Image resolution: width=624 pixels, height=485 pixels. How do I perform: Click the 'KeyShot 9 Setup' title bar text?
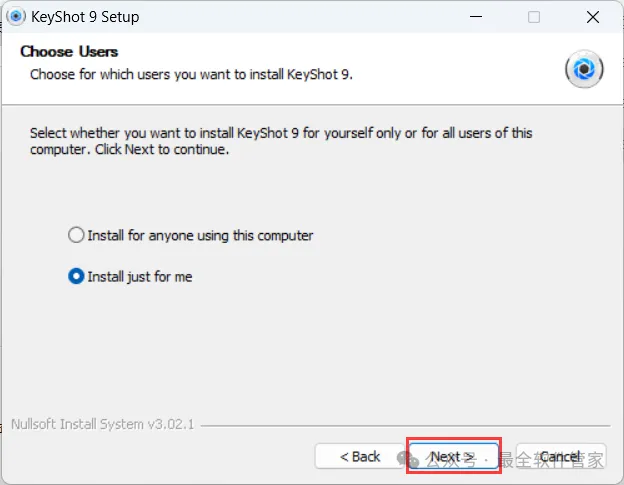[85, 17]
